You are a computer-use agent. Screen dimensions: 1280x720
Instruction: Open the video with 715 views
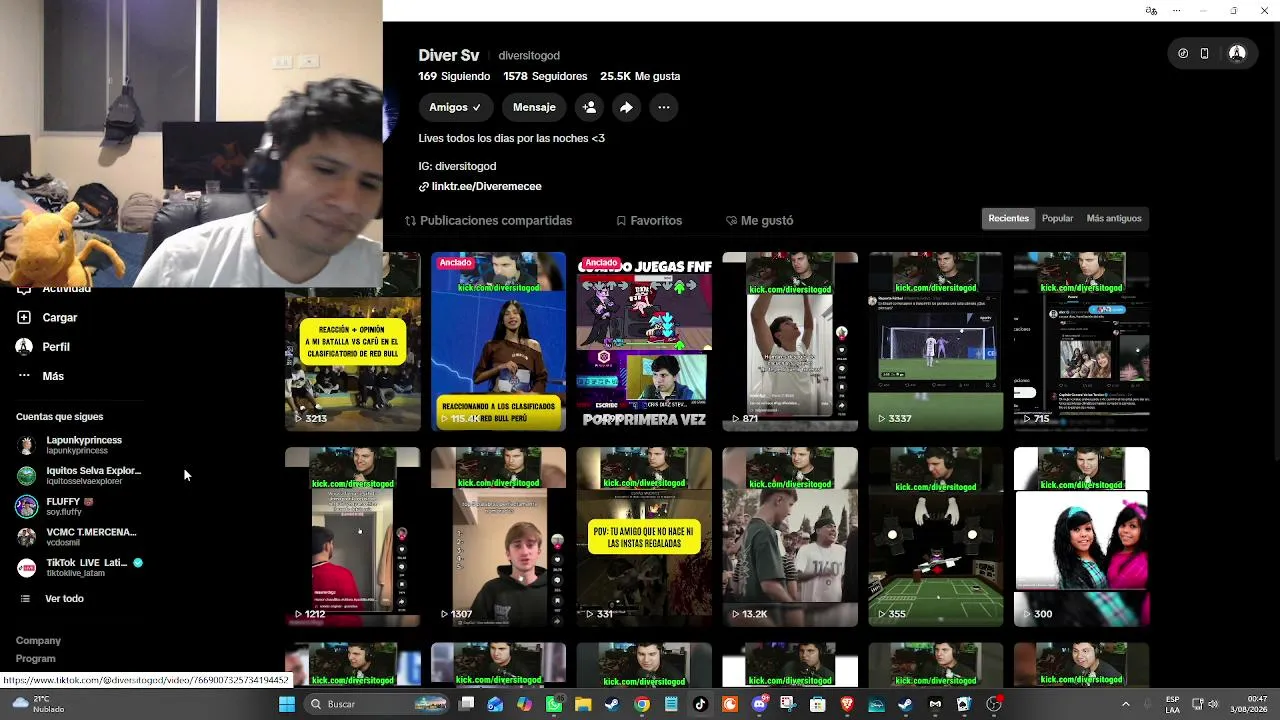1082,341
